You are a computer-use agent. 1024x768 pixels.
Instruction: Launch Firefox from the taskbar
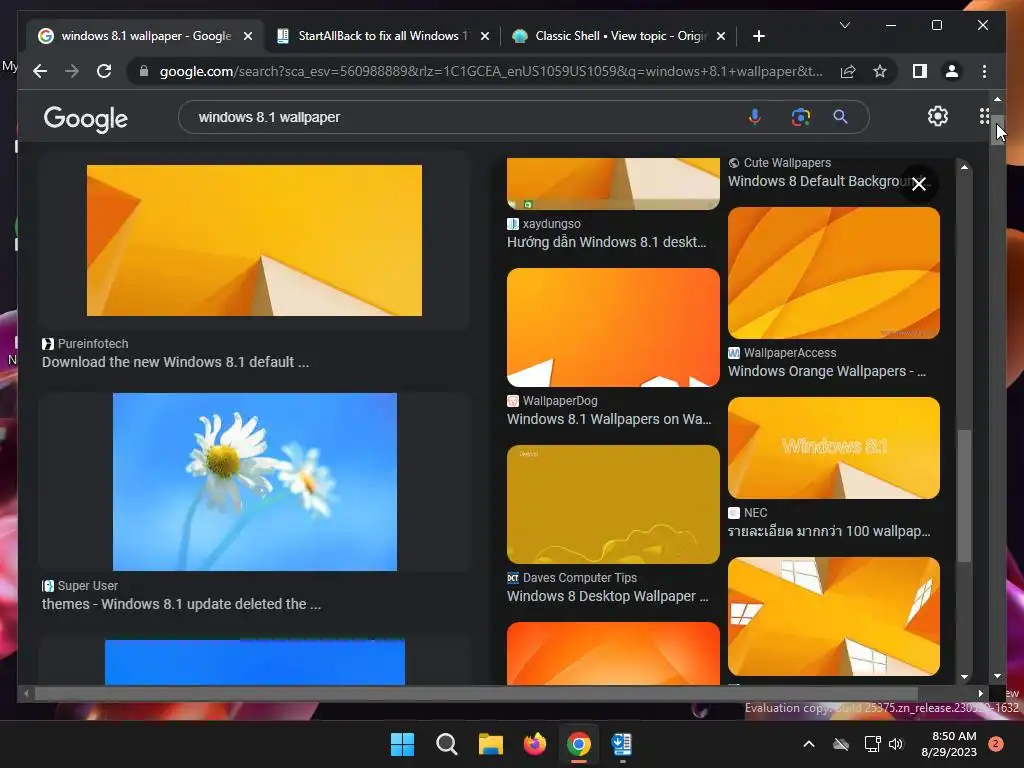click(535, 744)
